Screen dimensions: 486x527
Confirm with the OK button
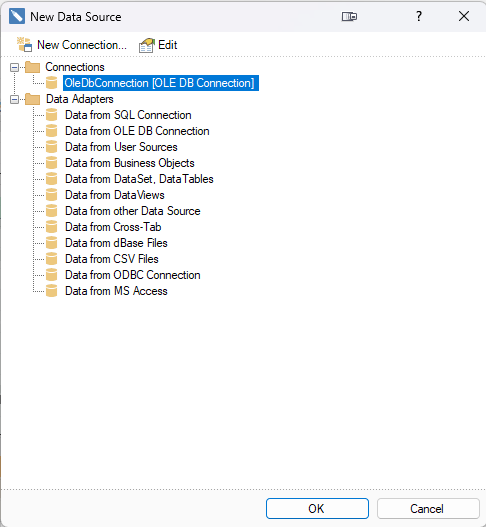(x=317, y=509)
